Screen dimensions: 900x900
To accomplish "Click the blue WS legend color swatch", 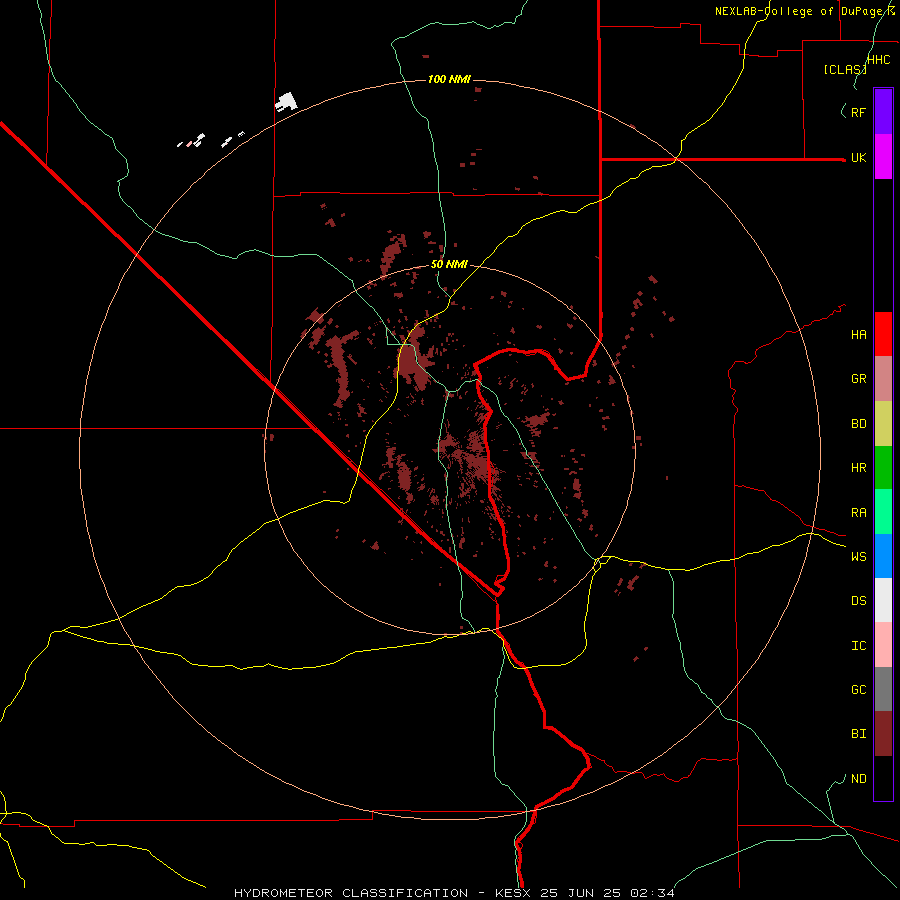I will (x=883, y=556).
